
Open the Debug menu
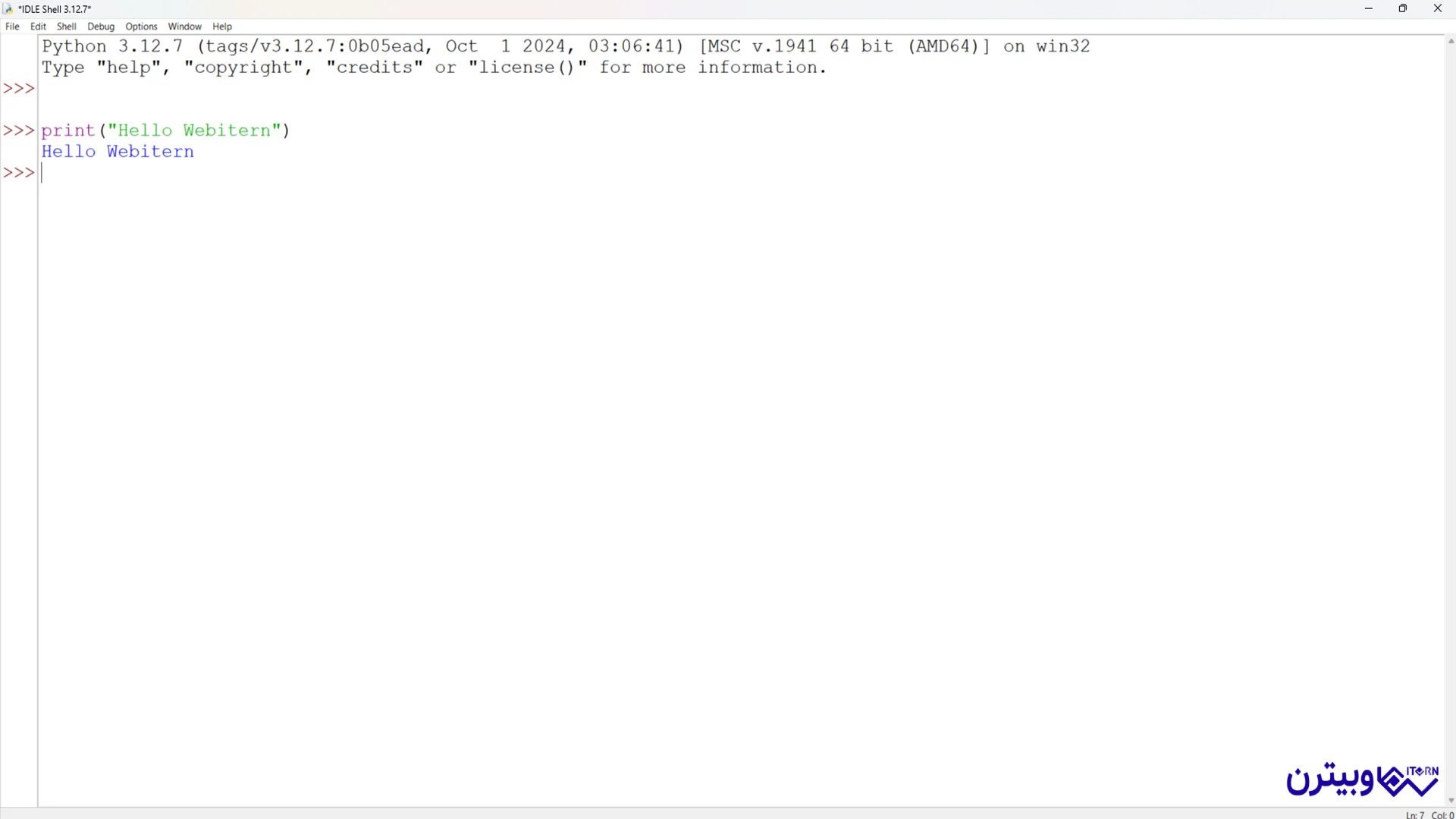[x=100, y=26]
